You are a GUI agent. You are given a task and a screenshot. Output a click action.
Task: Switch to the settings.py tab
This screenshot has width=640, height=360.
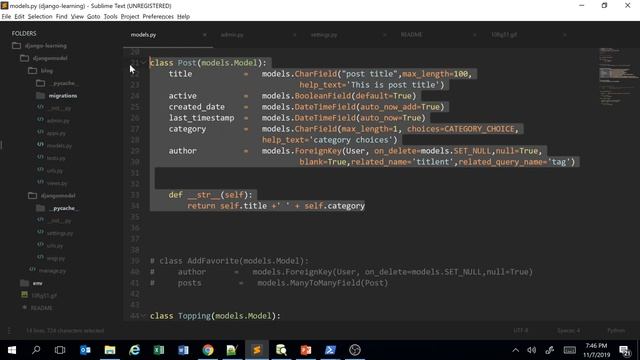click(324, 35)
